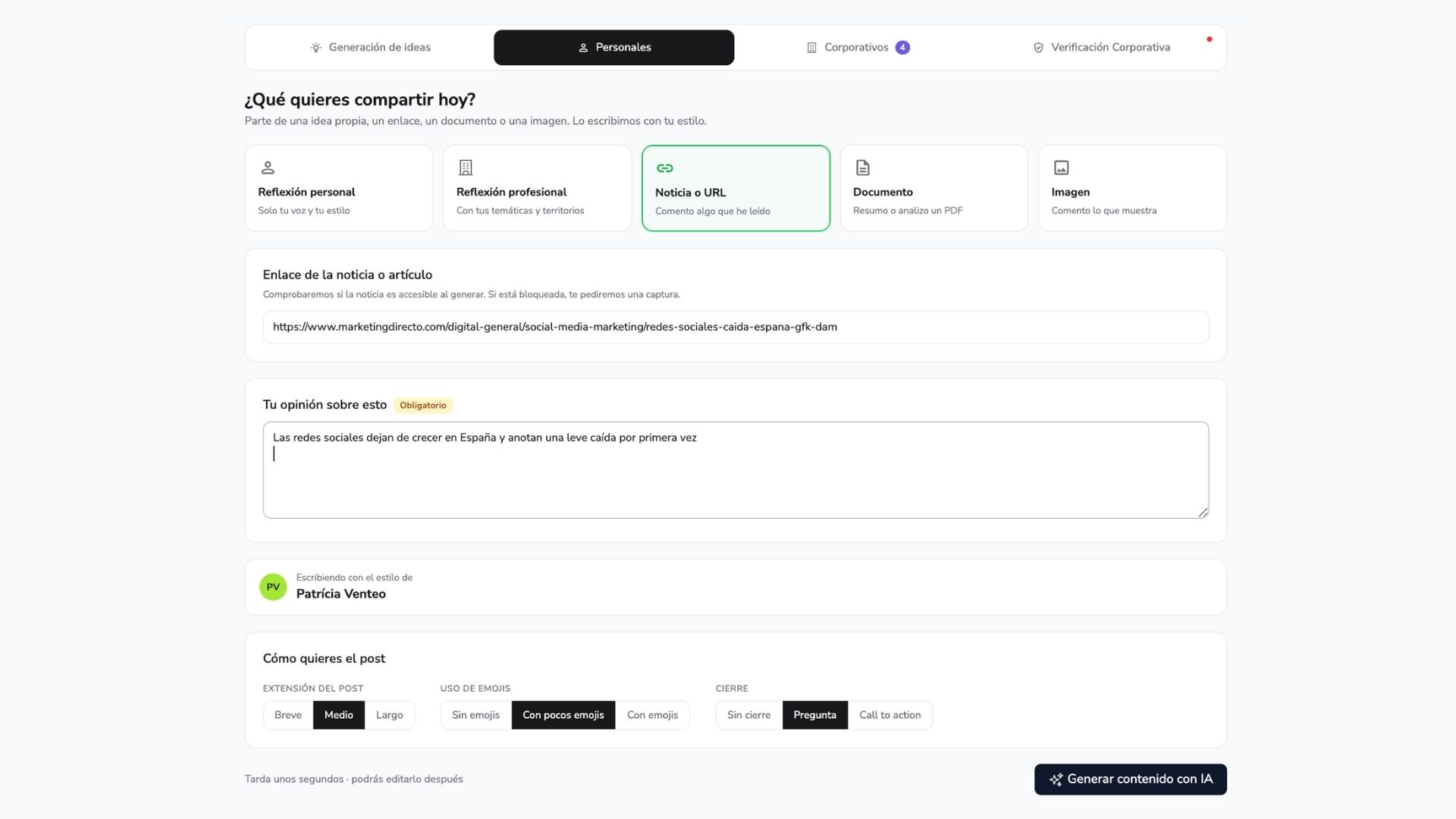This screenshot has height=819, width=1456.
Task: Click Generar contenido con IA button
Action: click(x=1131, y=780)
